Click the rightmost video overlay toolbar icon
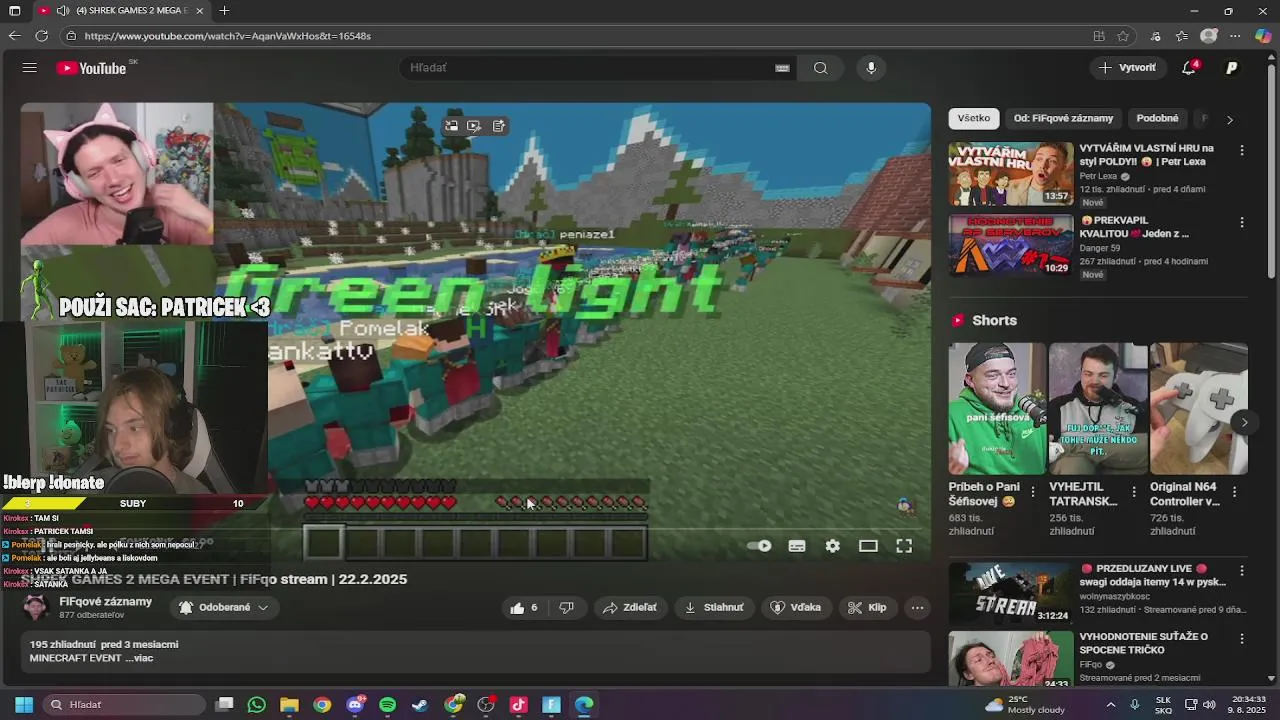 point(498,126)
